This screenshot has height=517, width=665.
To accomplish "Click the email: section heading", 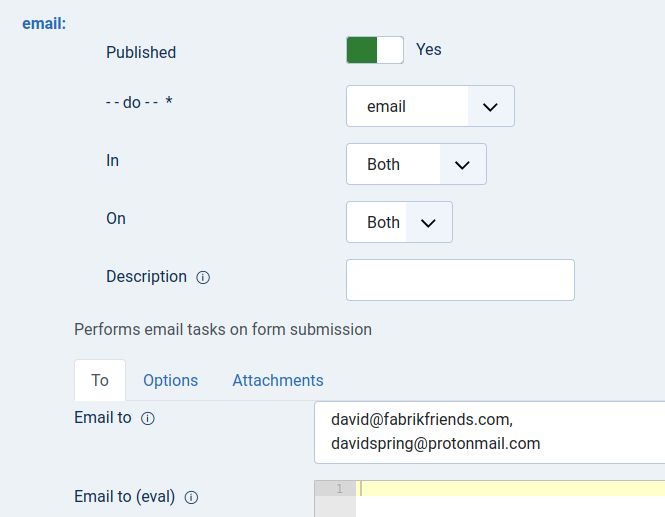I will tap(44, 22).
